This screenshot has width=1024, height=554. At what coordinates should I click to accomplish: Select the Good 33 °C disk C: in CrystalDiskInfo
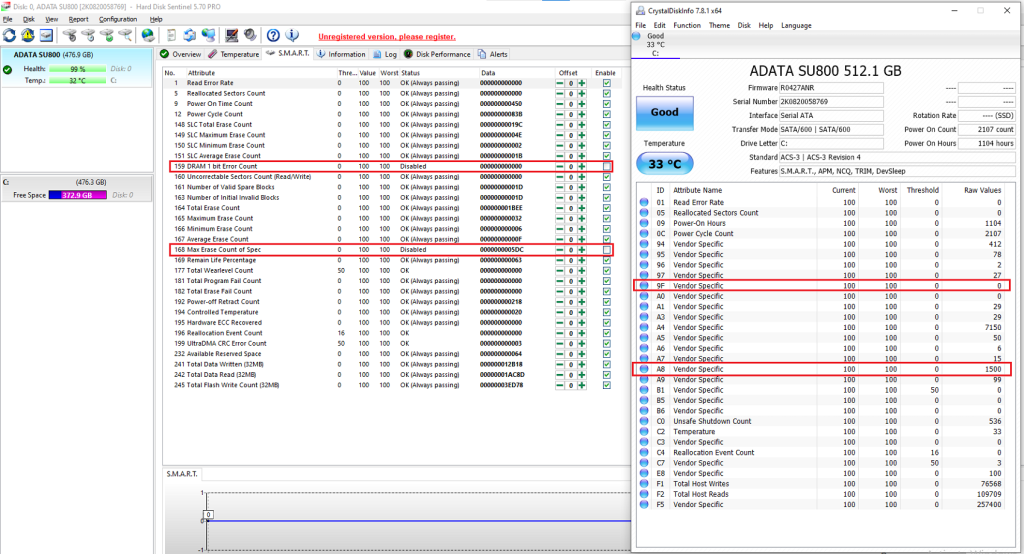[655, 44]
